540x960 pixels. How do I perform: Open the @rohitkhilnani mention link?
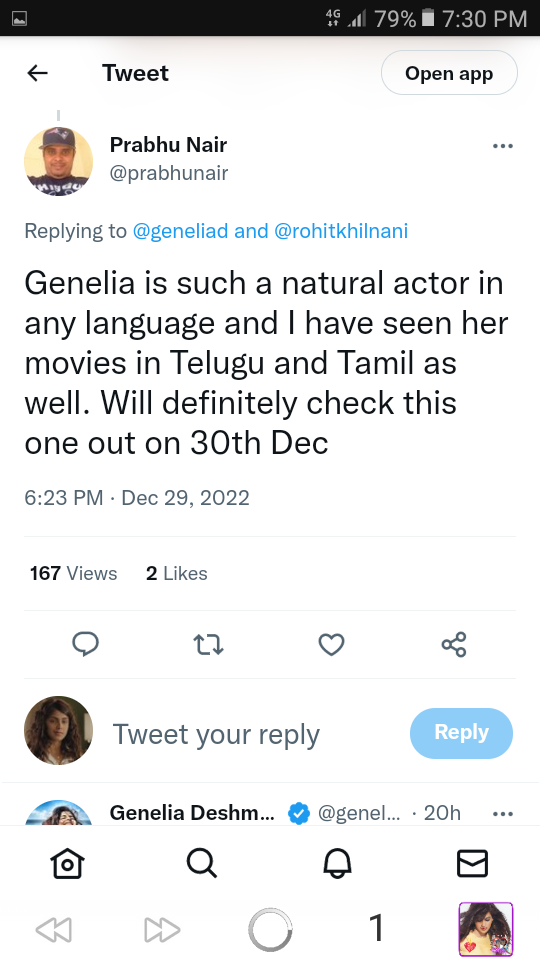(x=341, y=231)
